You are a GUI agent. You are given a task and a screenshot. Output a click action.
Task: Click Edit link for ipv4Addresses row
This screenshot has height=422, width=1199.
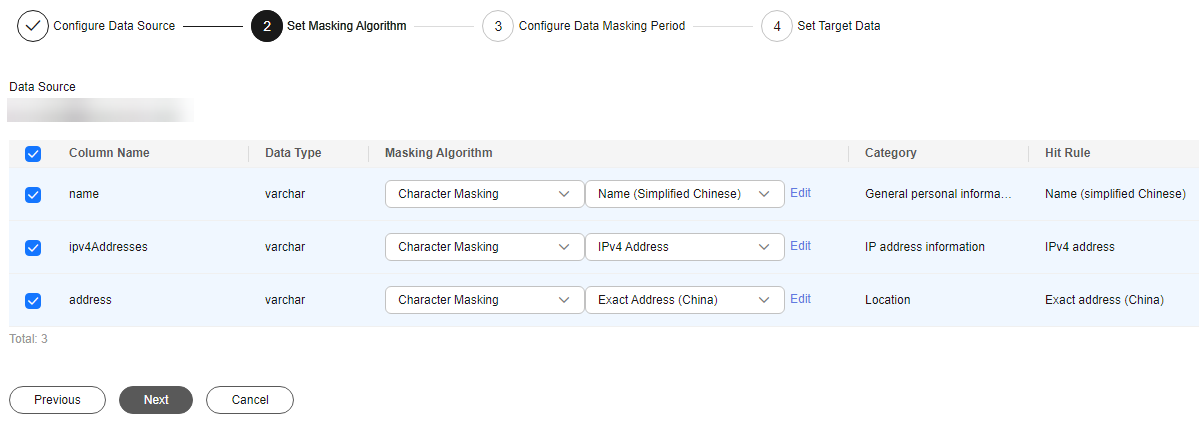[800, 246]
